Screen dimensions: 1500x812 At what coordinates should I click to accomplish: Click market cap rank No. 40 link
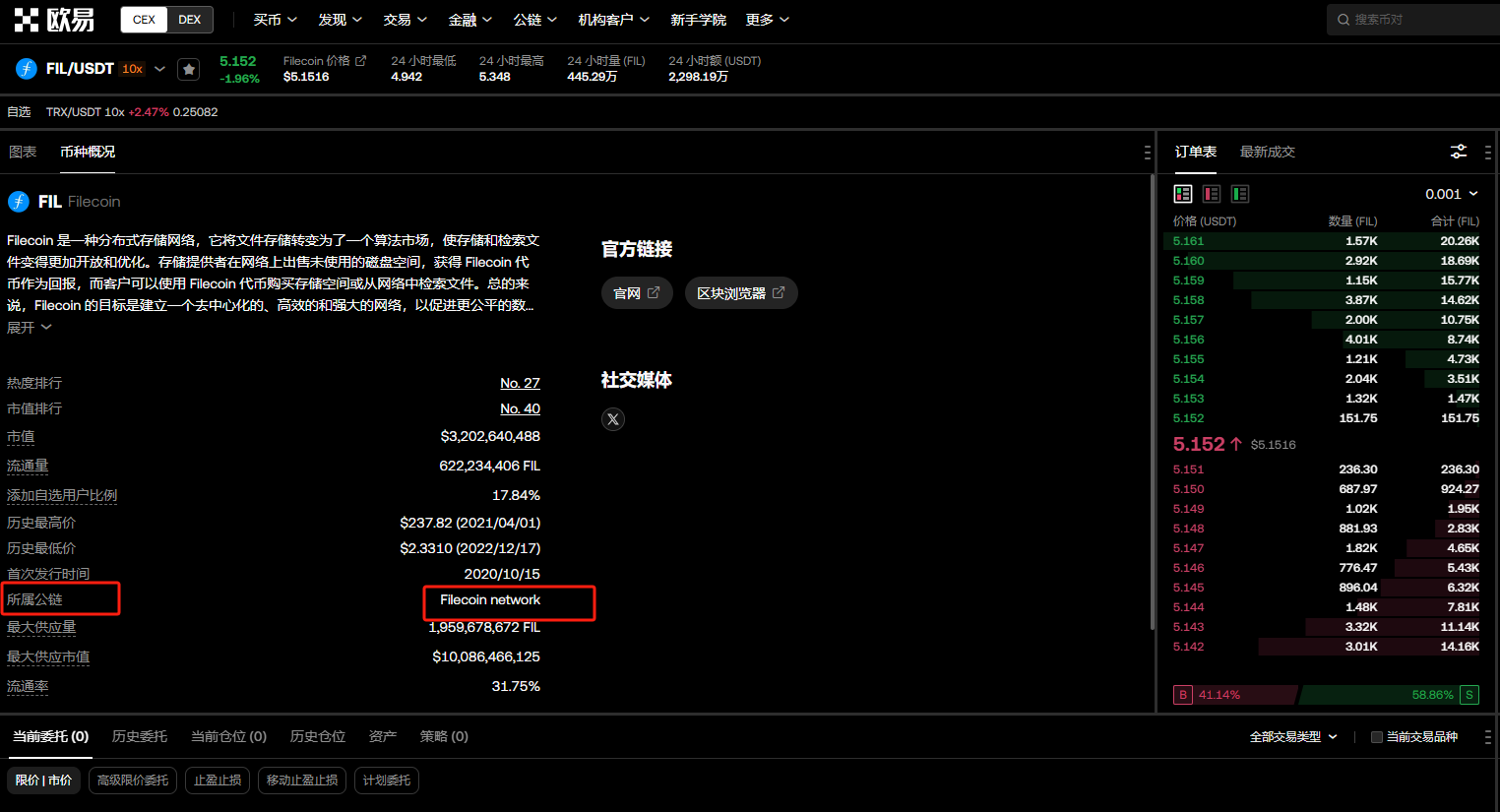[520, 408]
